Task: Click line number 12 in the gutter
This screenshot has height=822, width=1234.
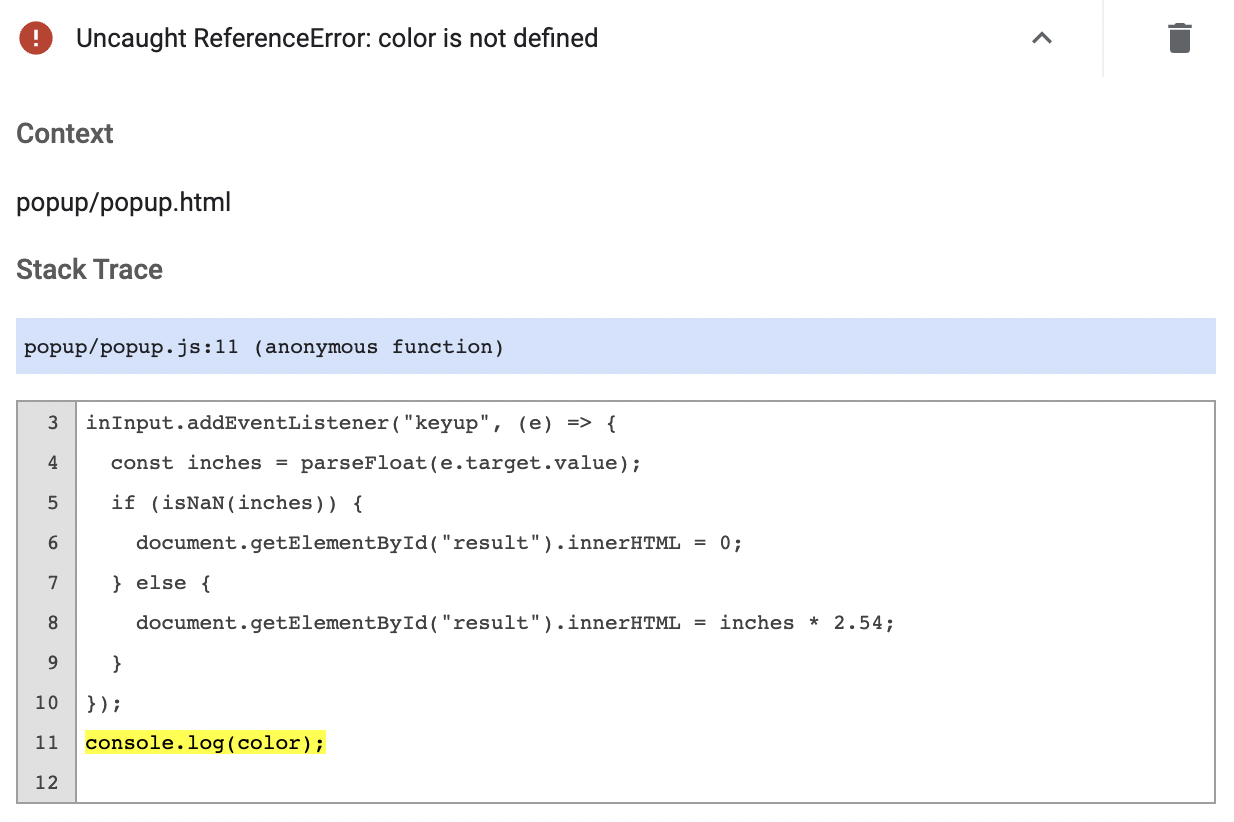Action: click(47, 783)
